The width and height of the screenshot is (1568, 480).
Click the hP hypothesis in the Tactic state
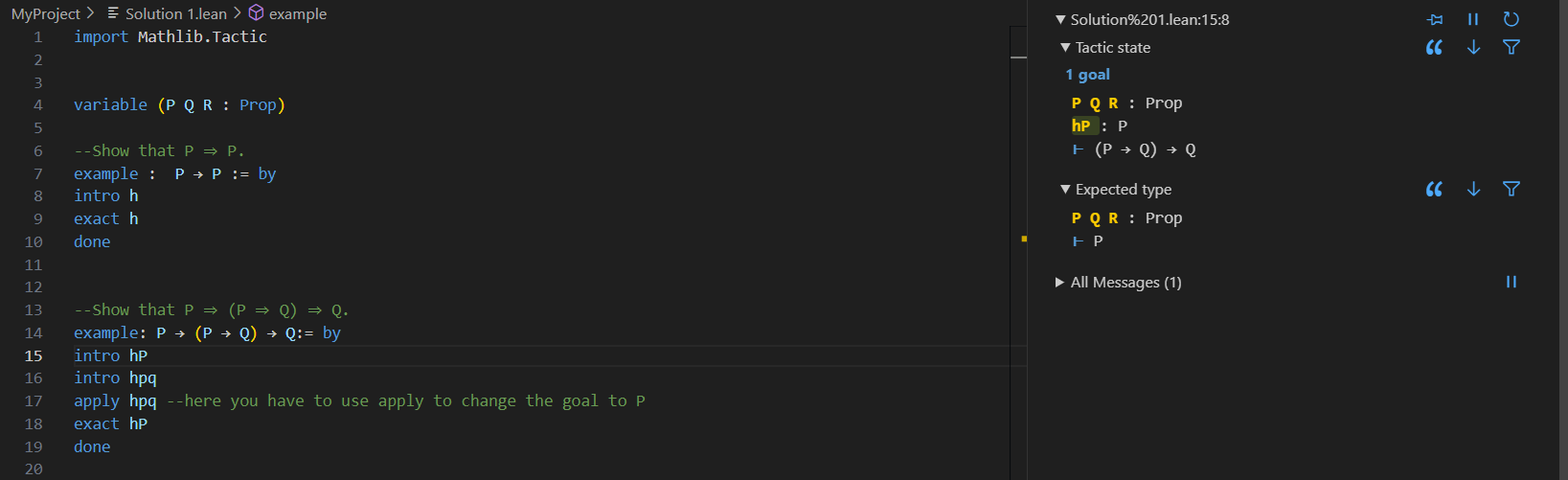(x=1080, y=126)
